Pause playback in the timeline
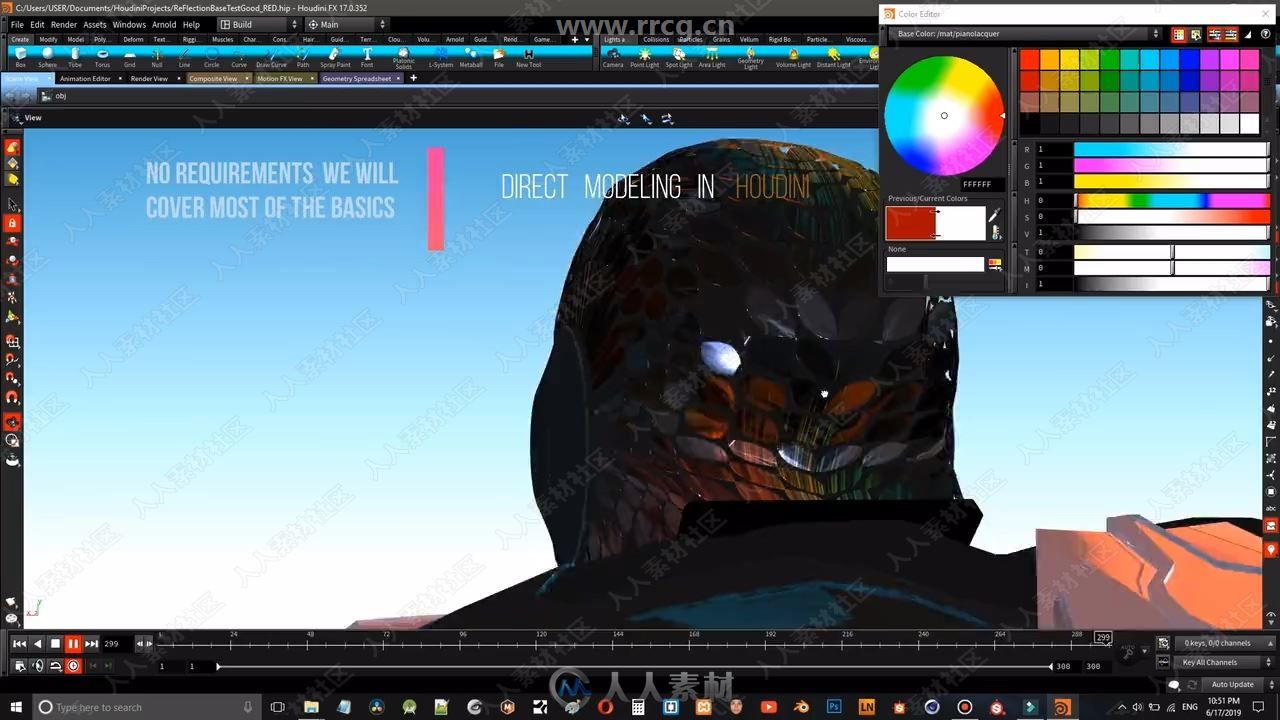 [73, 644]
